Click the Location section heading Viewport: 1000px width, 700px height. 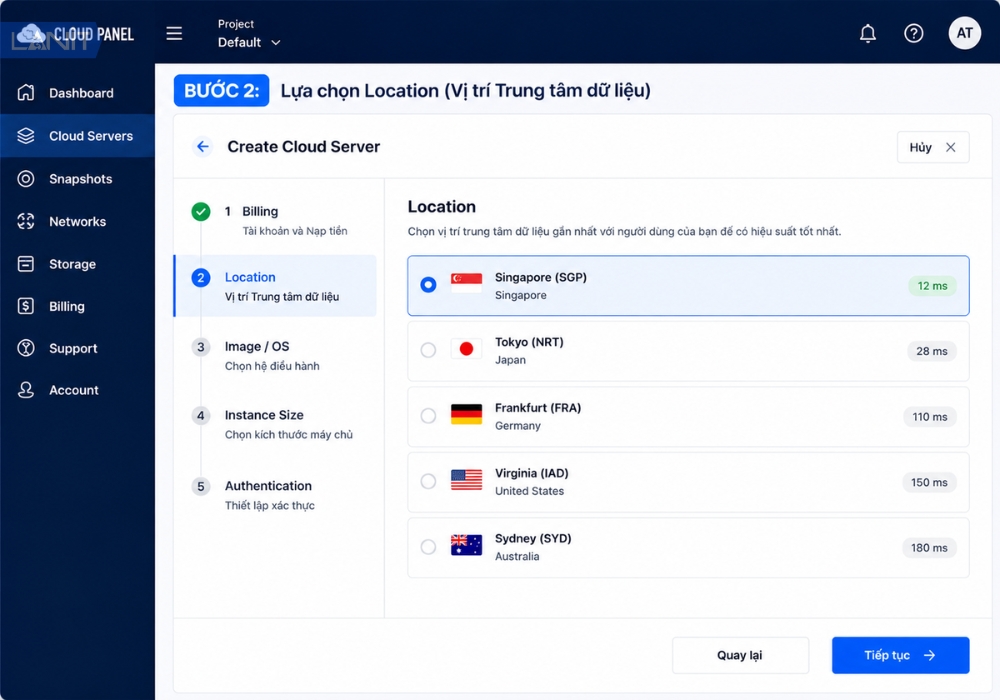tap(441, 207)
